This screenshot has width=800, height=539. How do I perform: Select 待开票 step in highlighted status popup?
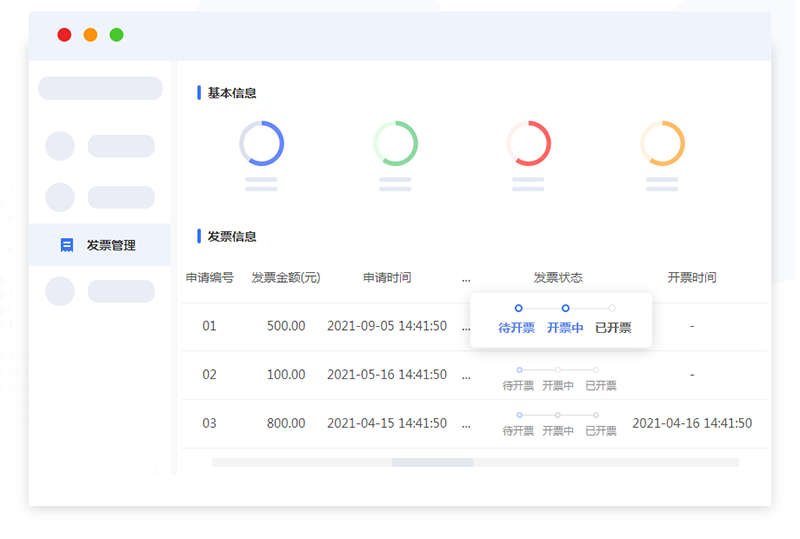coord(516,327)
